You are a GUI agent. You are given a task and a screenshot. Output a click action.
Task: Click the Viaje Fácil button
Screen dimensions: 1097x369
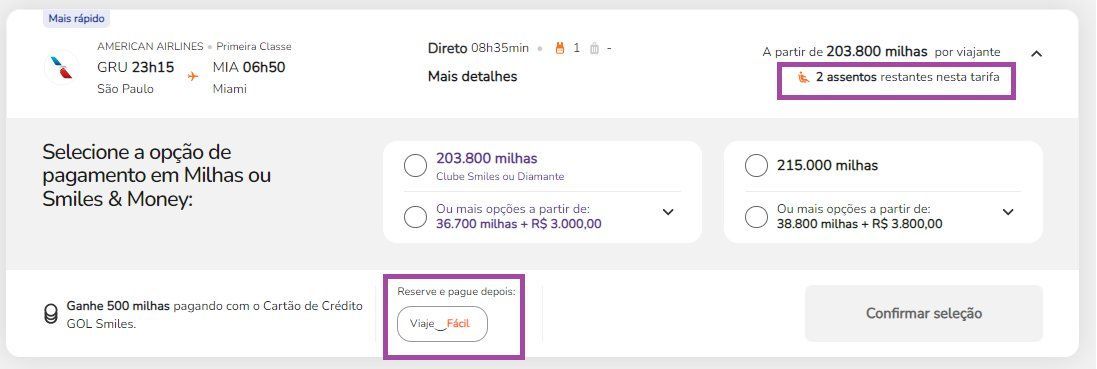click(x=442, y=323)
